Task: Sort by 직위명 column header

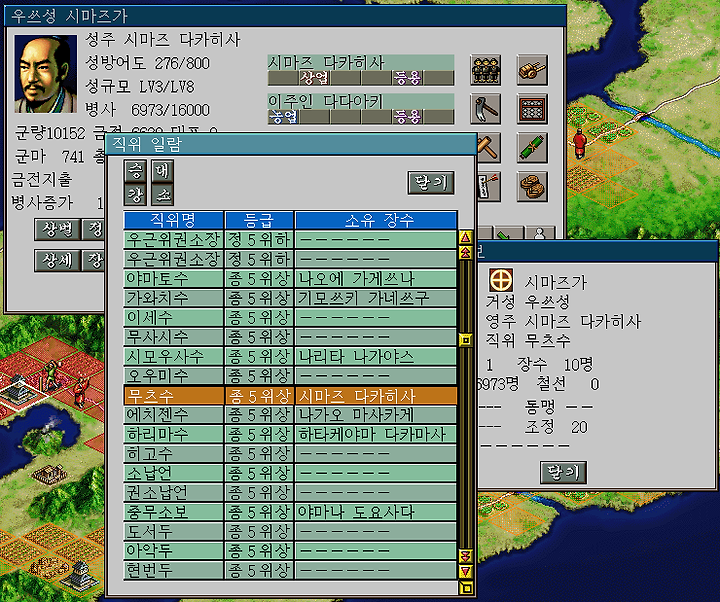Action: tap(173, 220)
